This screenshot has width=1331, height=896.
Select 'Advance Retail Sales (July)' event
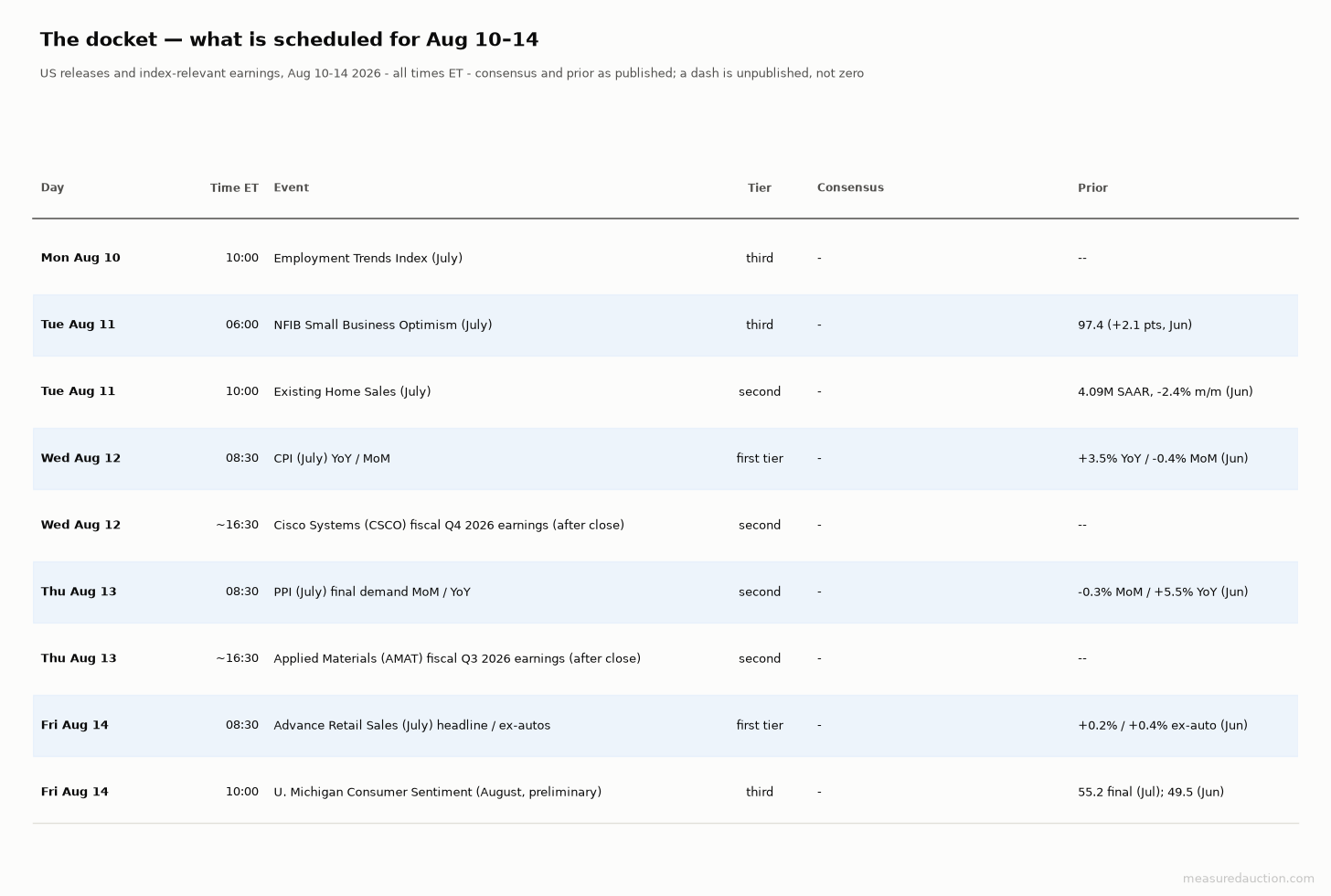pos(411,725)
